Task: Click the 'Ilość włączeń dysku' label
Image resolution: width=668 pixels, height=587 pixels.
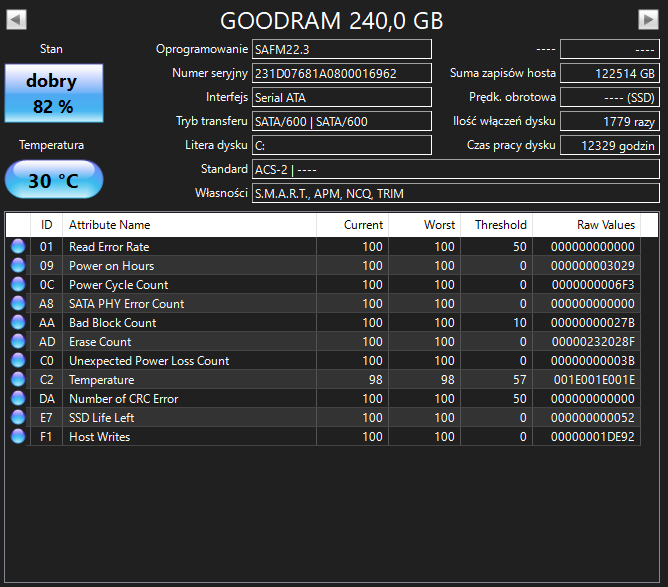Action: coord(504,121)
